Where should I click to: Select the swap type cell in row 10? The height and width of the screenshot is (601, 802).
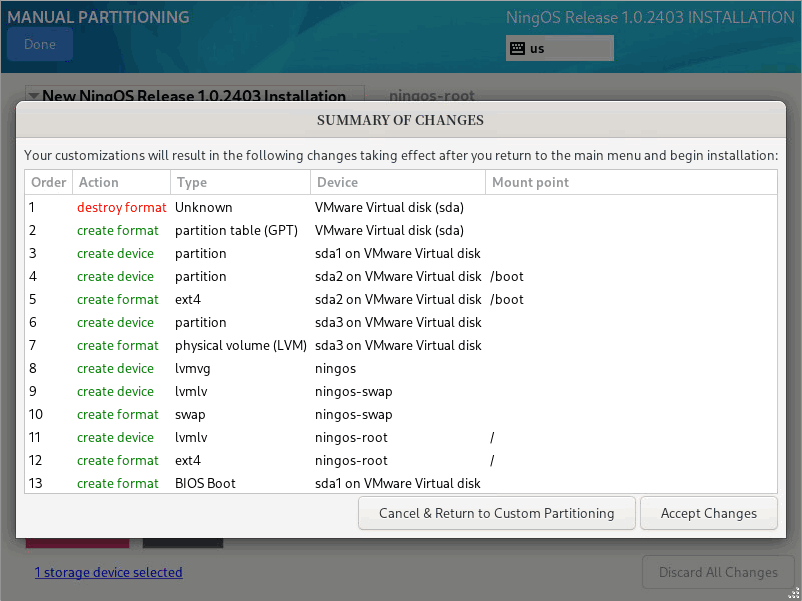[x=190, y=414]
